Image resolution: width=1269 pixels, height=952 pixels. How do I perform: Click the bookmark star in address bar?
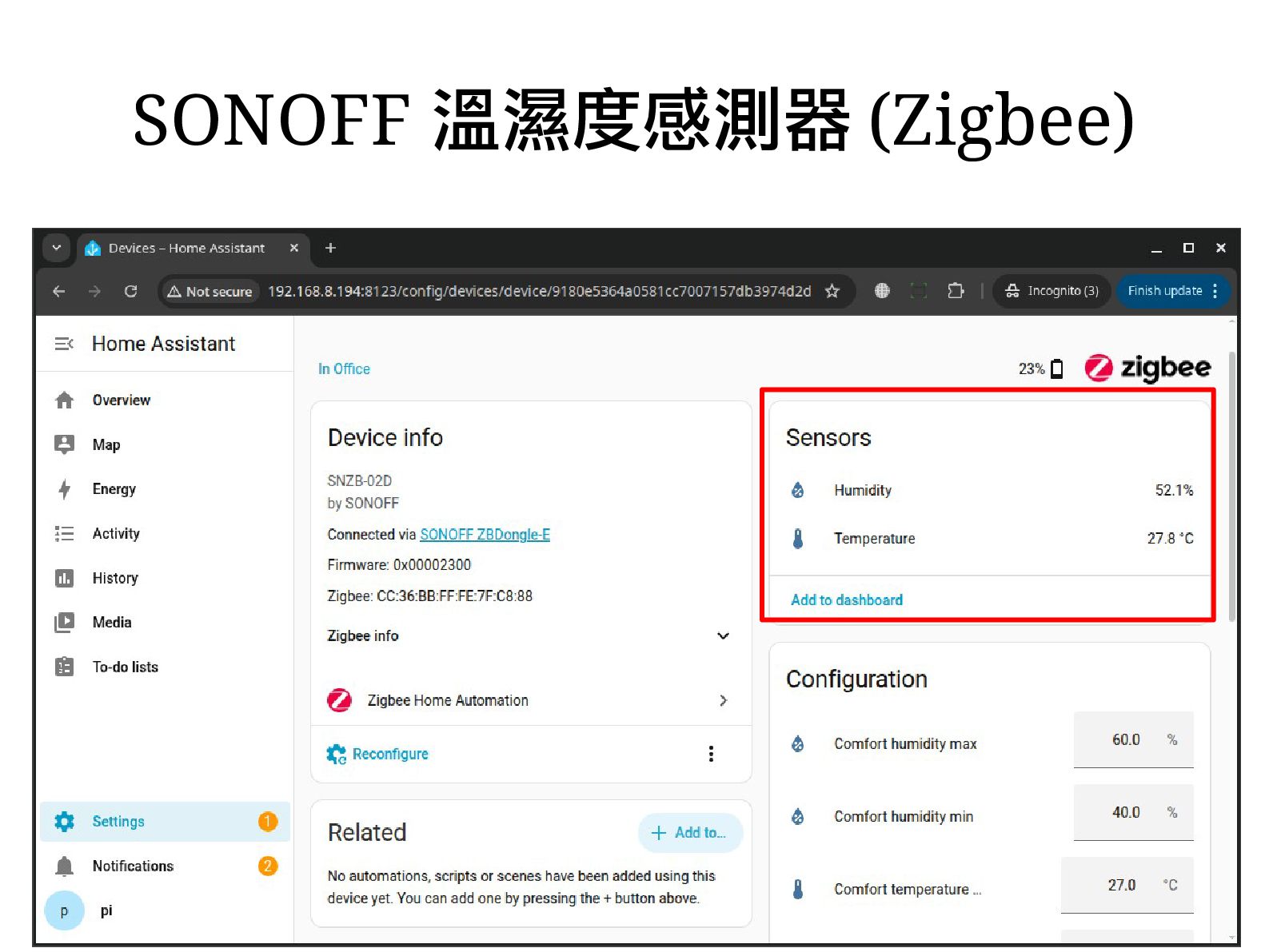coord(832,291)
